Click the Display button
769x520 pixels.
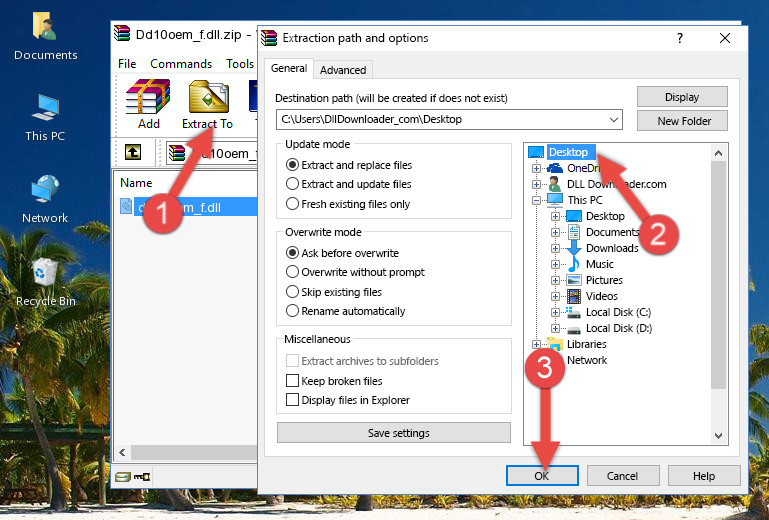(682, 97)
